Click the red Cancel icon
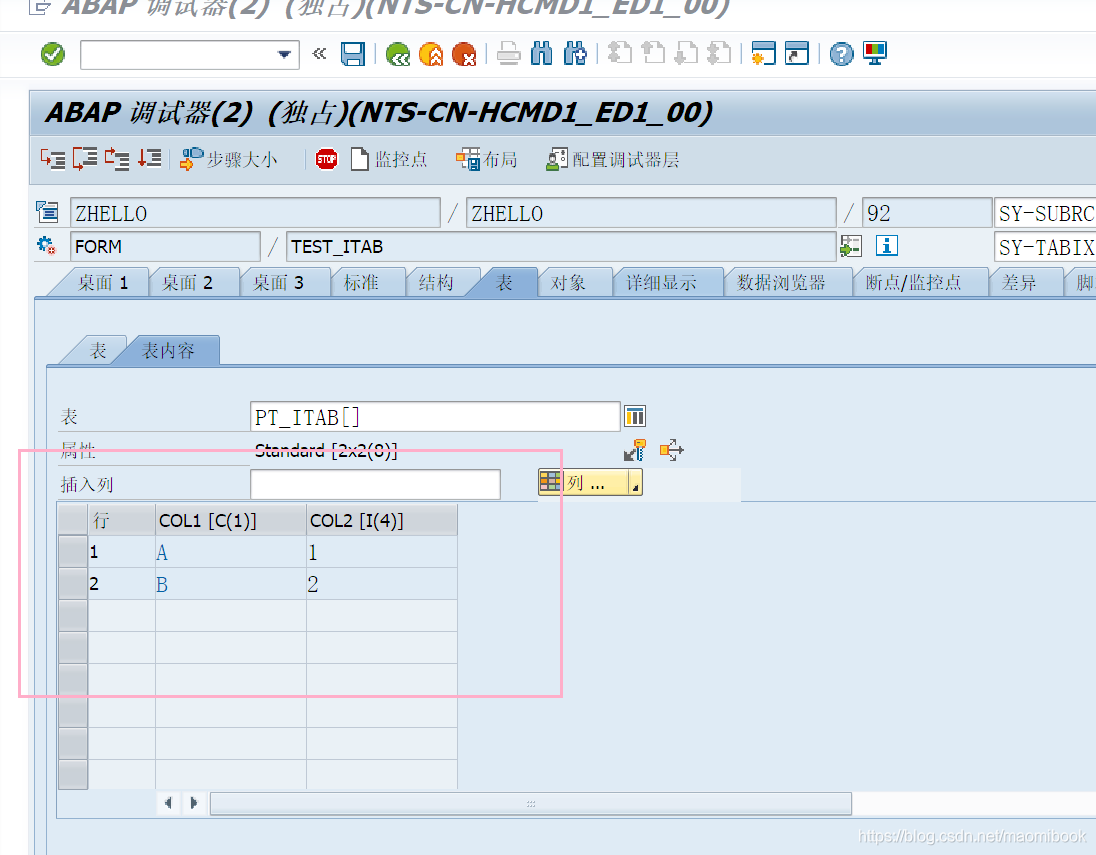1096x855 pixels. [x=464, y=54]
